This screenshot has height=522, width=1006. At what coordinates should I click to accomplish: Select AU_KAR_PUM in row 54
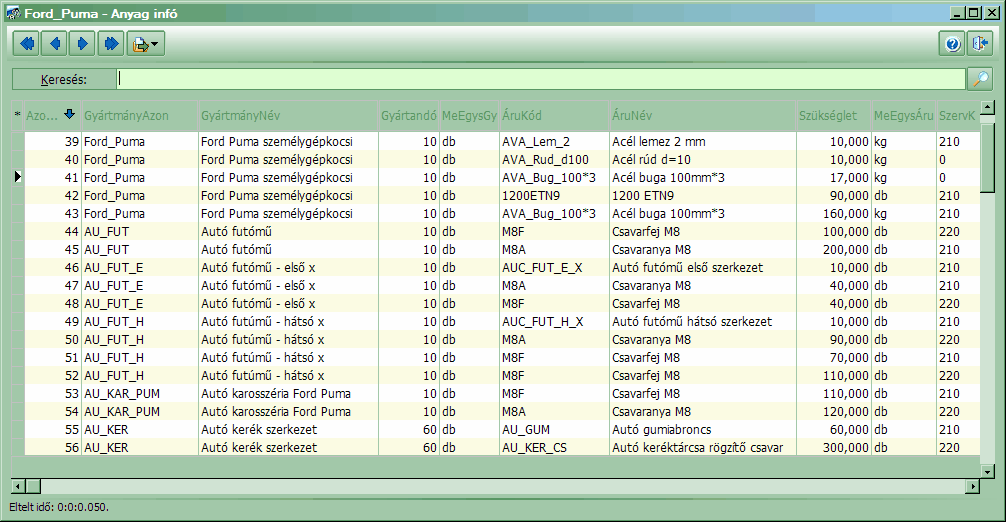tap(140, 412)
